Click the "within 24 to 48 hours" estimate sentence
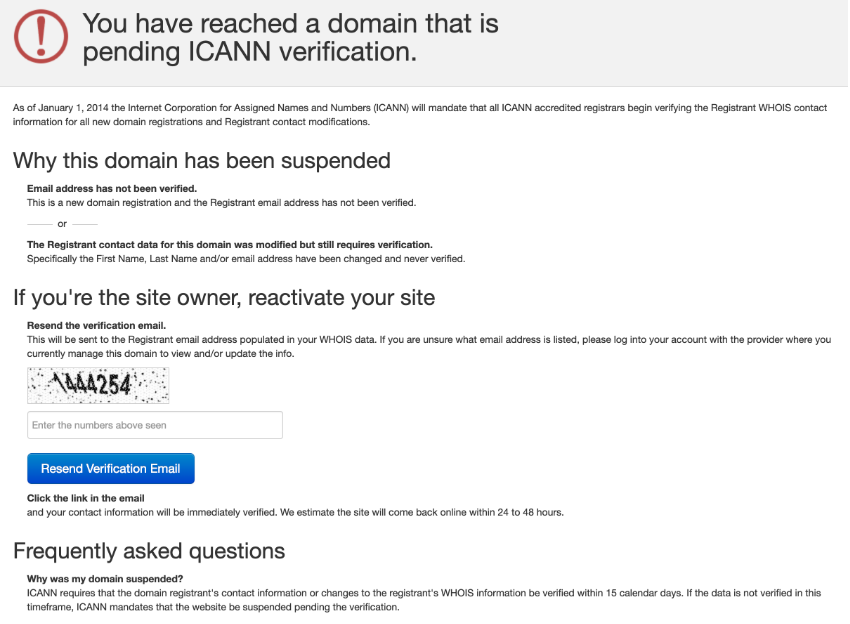Viewport: 850px width, 624px height. pos(295,512)
